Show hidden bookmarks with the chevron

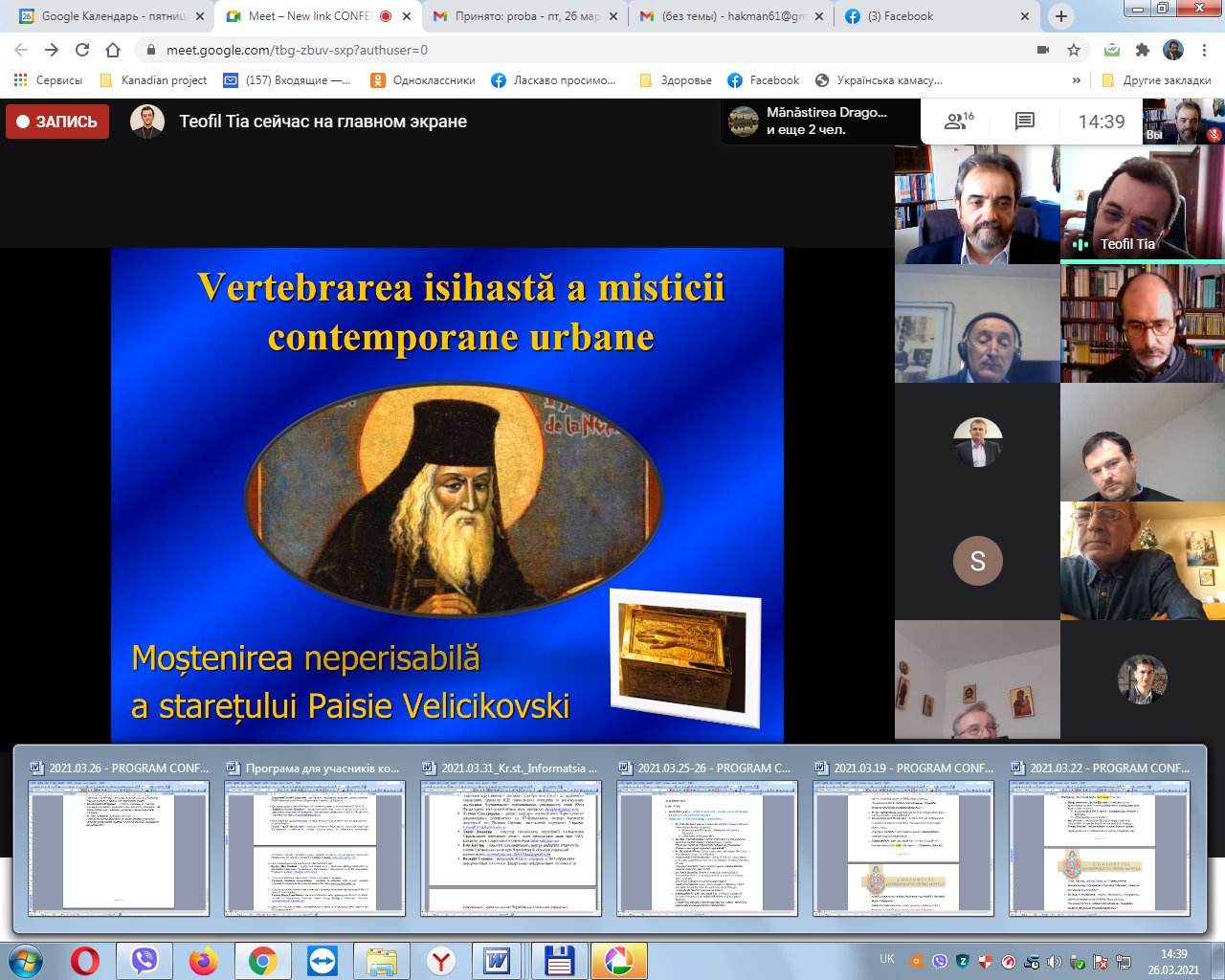coord(1077,80)
